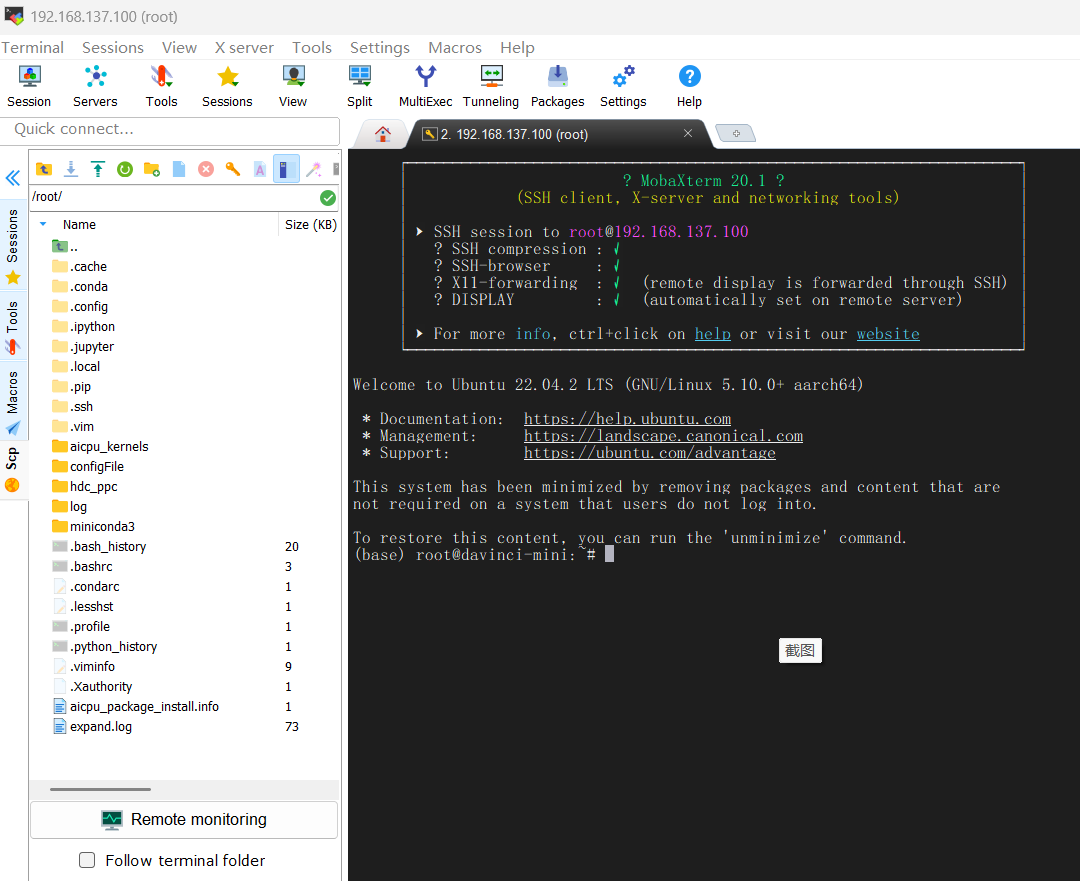Select the Split terminal icon

[x=360, y=87]
